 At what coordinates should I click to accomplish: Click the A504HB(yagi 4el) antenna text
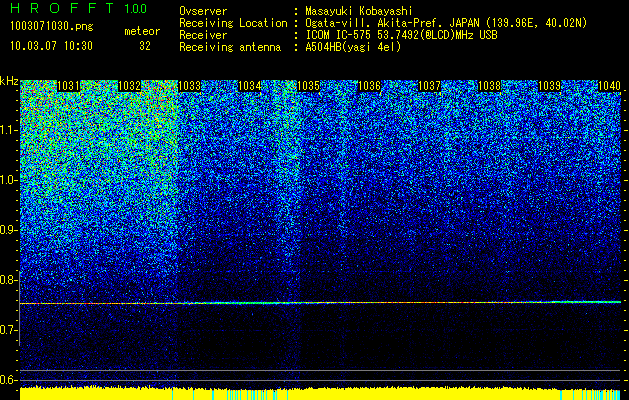[x=353, y=47]
